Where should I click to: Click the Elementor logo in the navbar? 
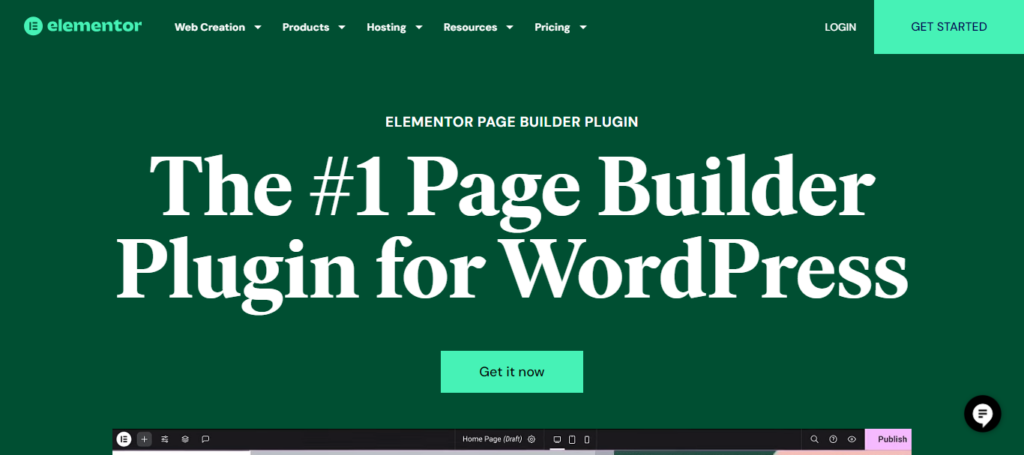pos(83,27)
